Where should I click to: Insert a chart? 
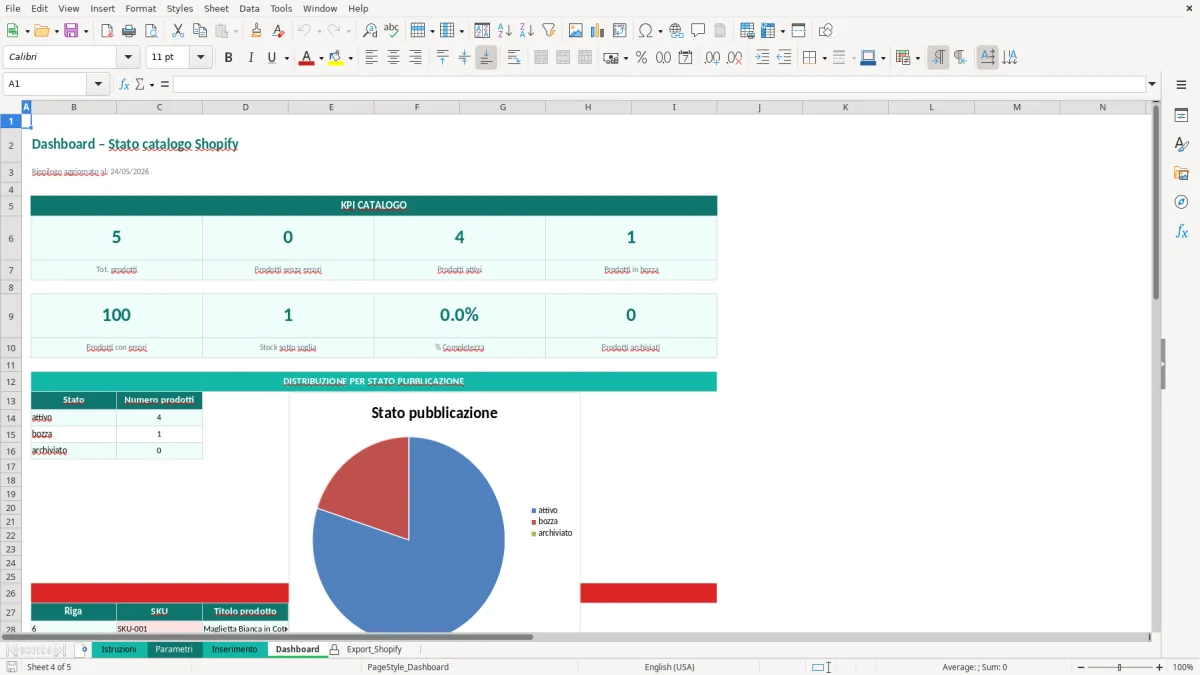pyautogui.click(x=598, y=31)
